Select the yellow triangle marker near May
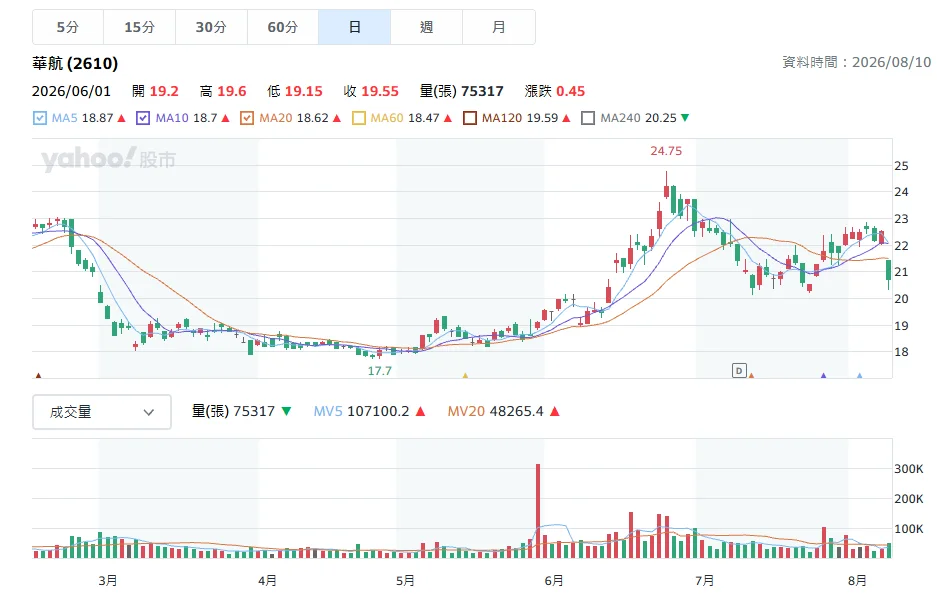The image size is (937, 597). coord(465,375)
